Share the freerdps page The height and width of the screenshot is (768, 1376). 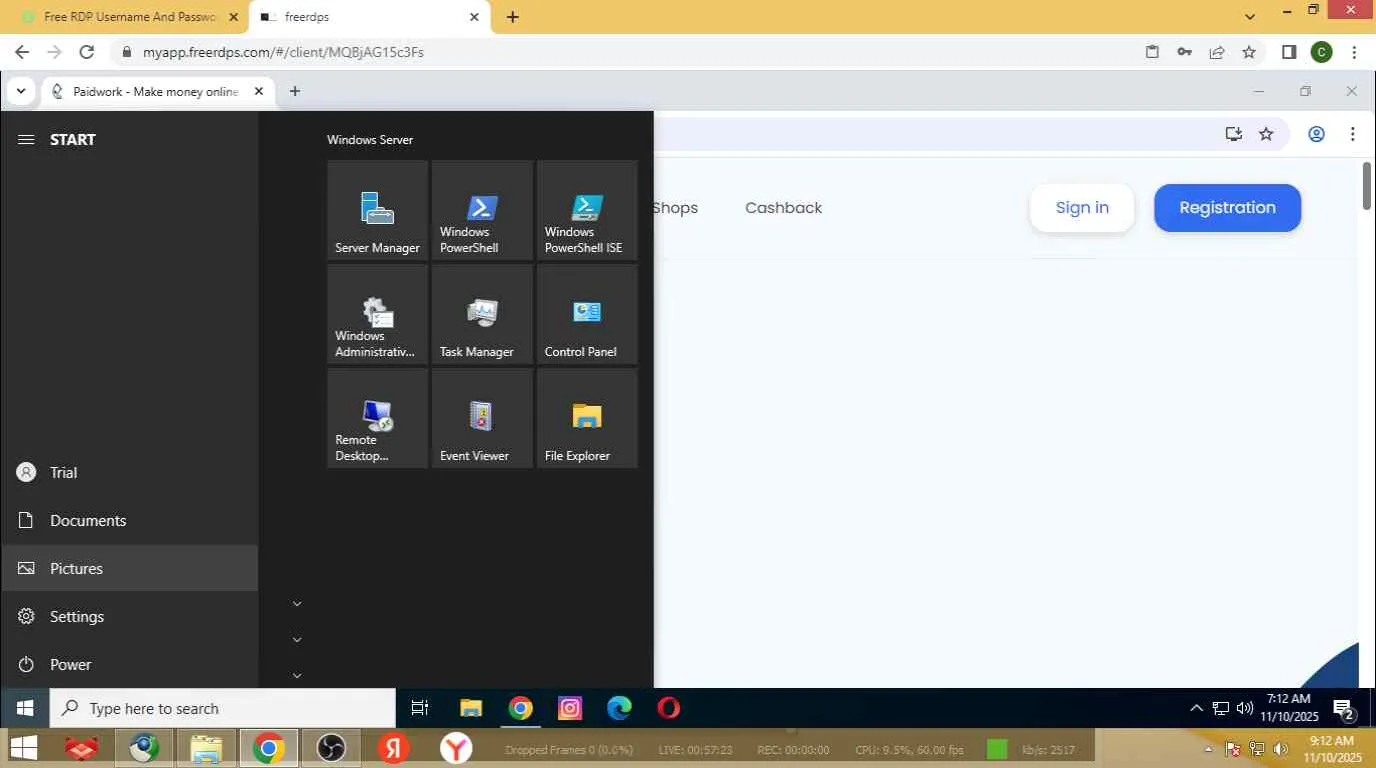tap(1217, 52)
